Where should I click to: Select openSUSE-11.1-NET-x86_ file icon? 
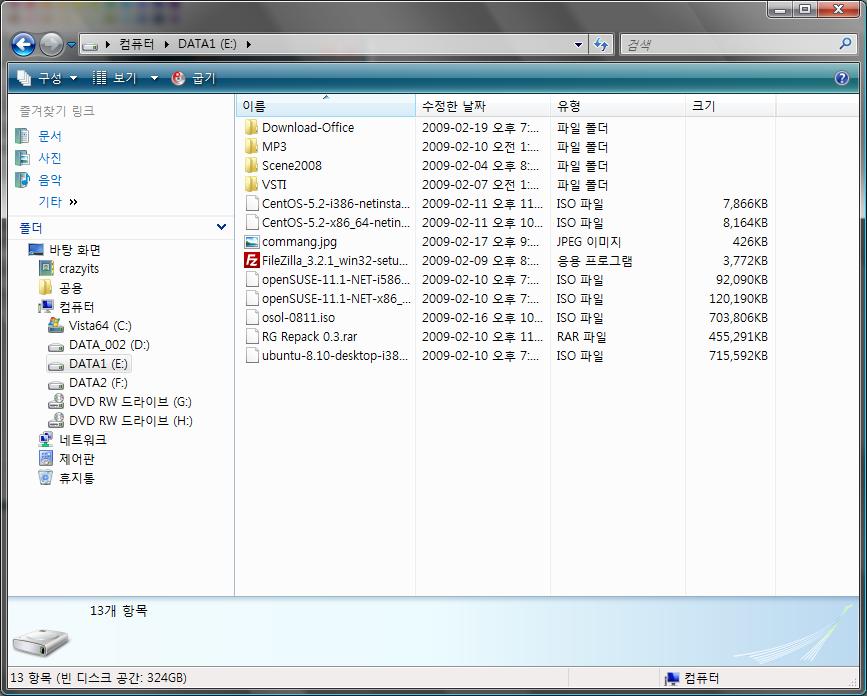pyautogui.click(x=252, y=299)
